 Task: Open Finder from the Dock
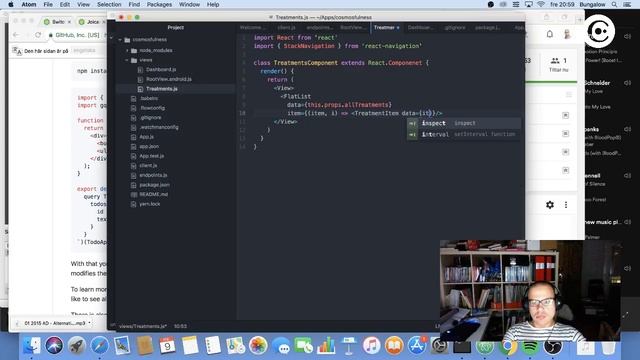point(32,346)
